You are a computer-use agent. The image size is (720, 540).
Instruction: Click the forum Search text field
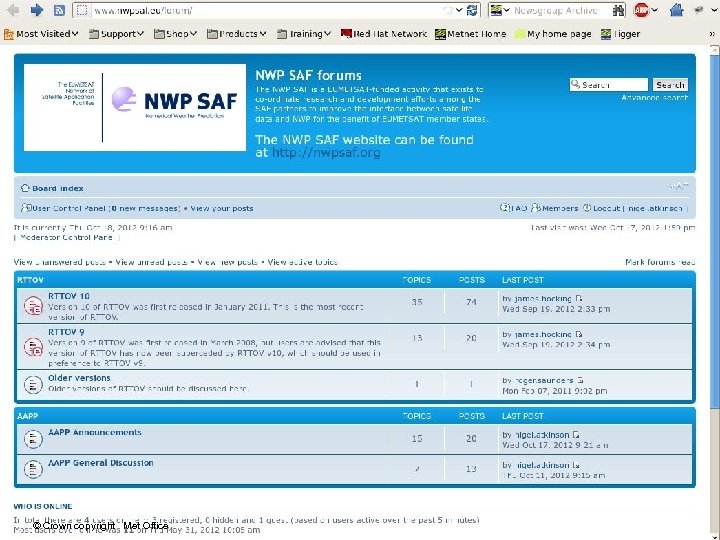608,84
